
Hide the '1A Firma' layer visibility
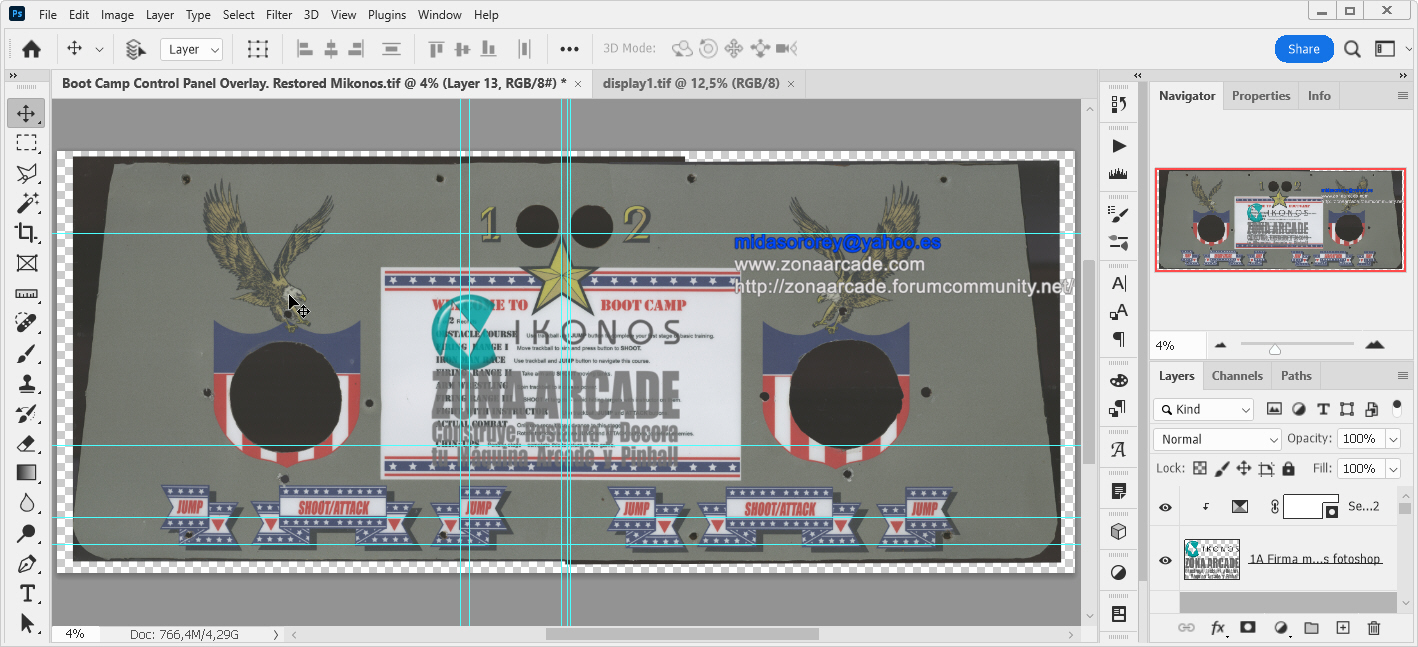(x=1164, y=560)
